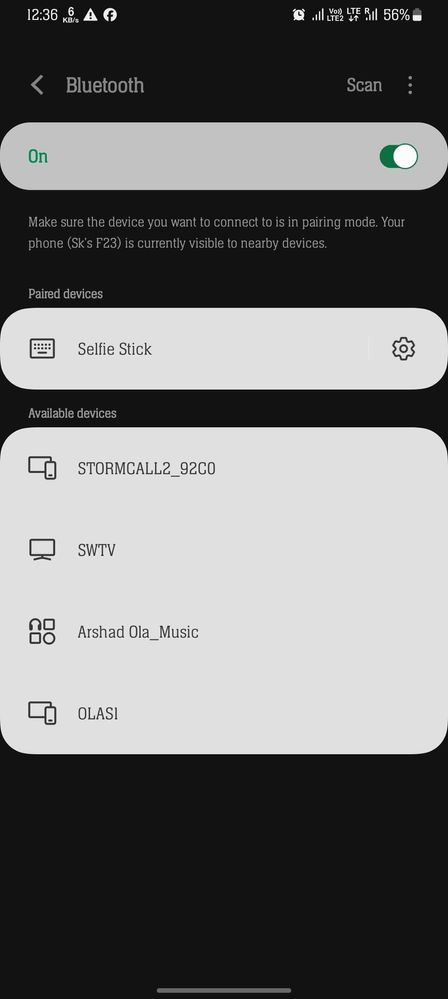Tap the Arshad Ola_Music headphone icon

(42, 631)
